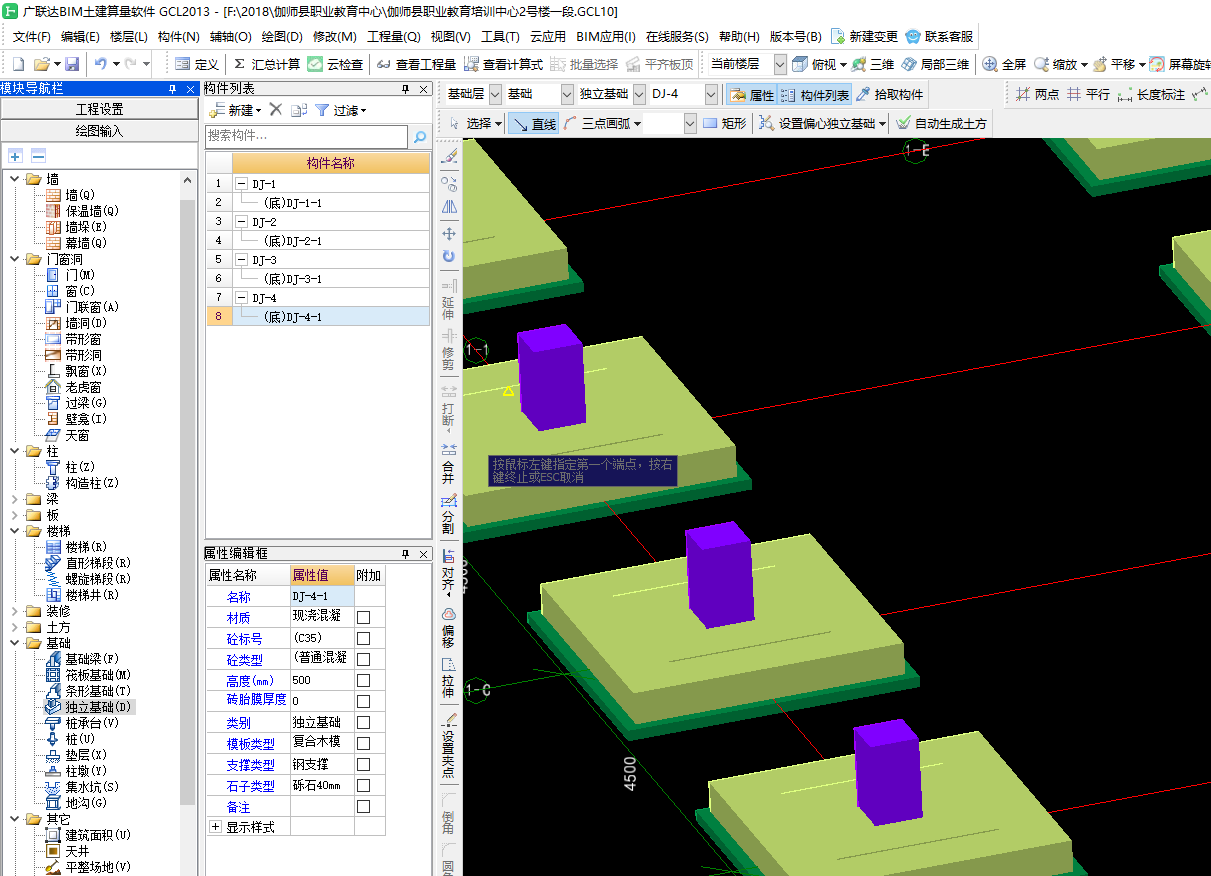1211x876 pixels.
Task: Toggle checkbox for 模板类型 row
Action: pos(364,744)
